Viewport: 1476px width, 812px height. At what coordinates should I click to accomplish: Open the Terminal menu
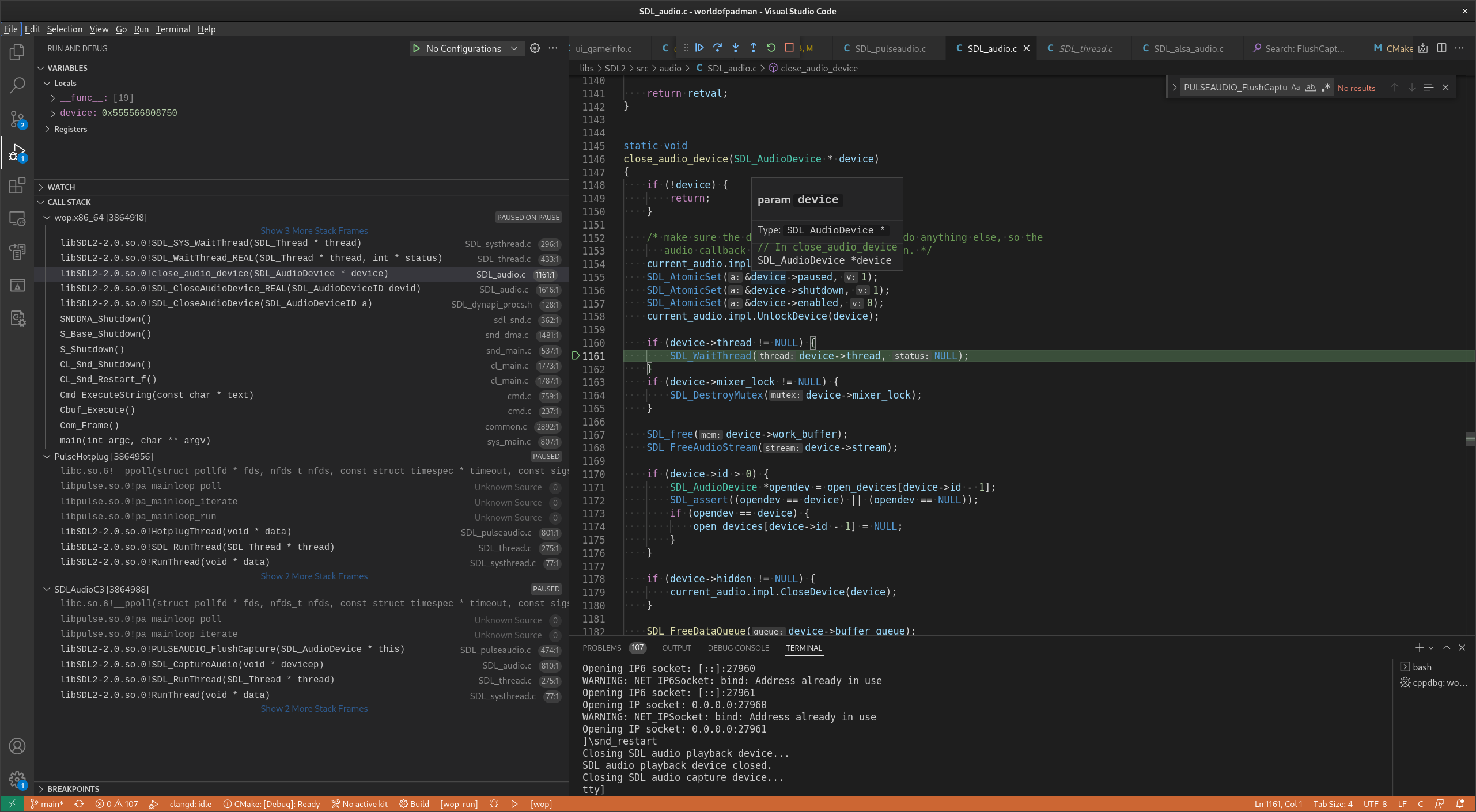(173, 29)
